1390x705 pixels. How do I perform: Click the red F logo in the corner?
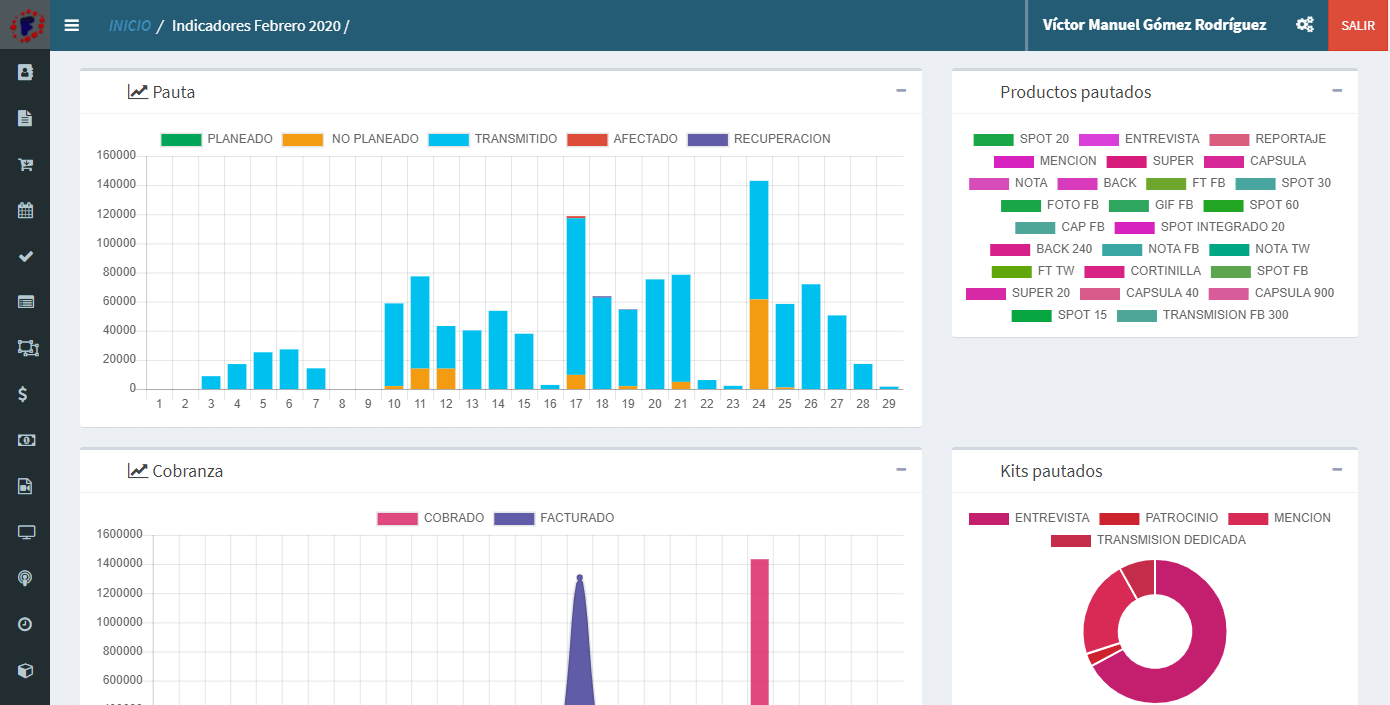(25, 25)
